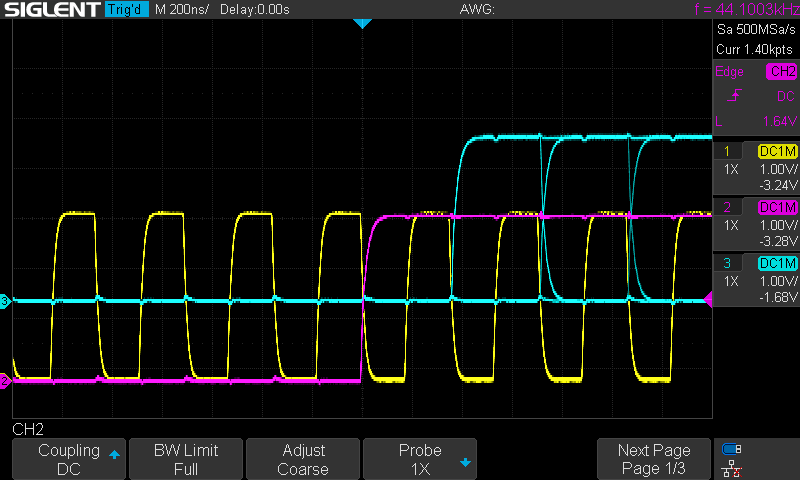
Task: Select the channel 3 cyan info box
Action: pyautogui.click(x=756, y=280)
